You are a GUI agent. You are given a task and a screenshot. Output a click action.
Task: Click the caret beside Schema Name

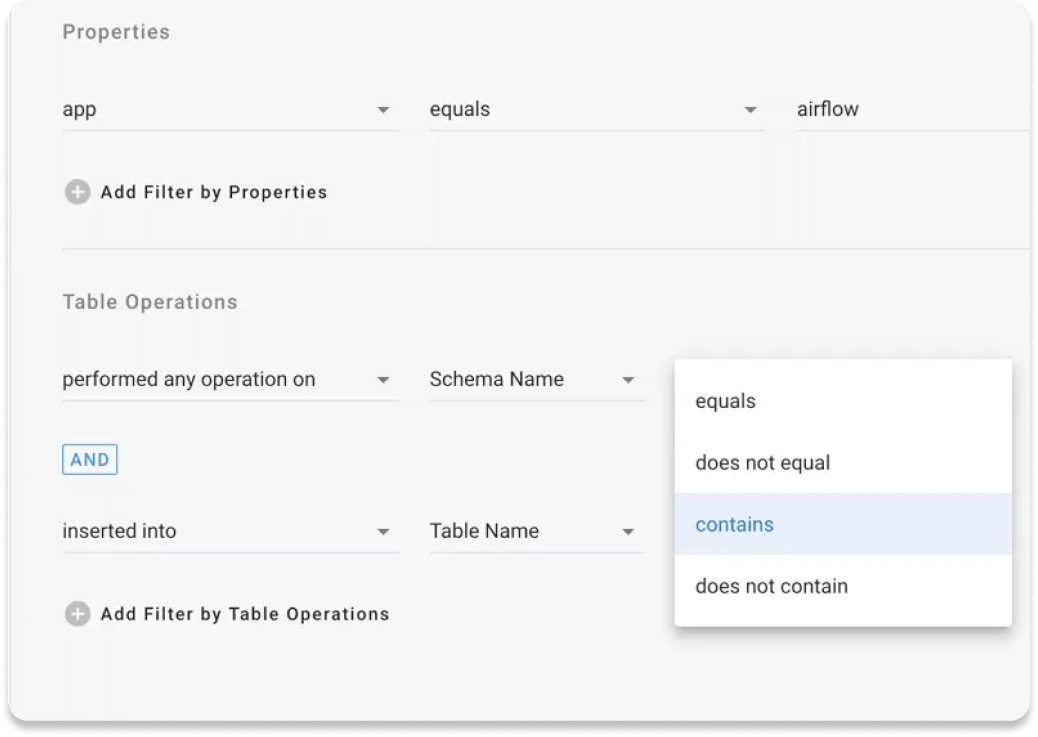pos(628,380)
